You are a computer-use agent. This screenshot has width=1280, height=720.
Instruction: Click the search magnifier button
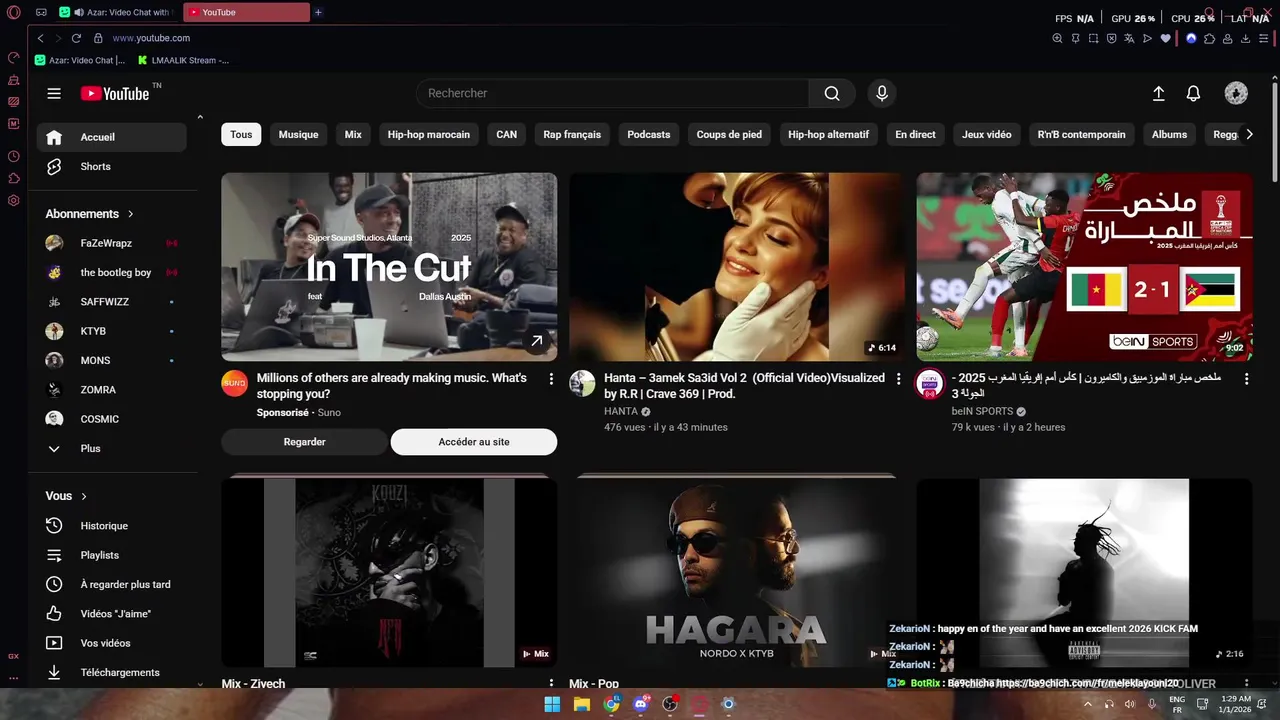click(x=832, y=93)
